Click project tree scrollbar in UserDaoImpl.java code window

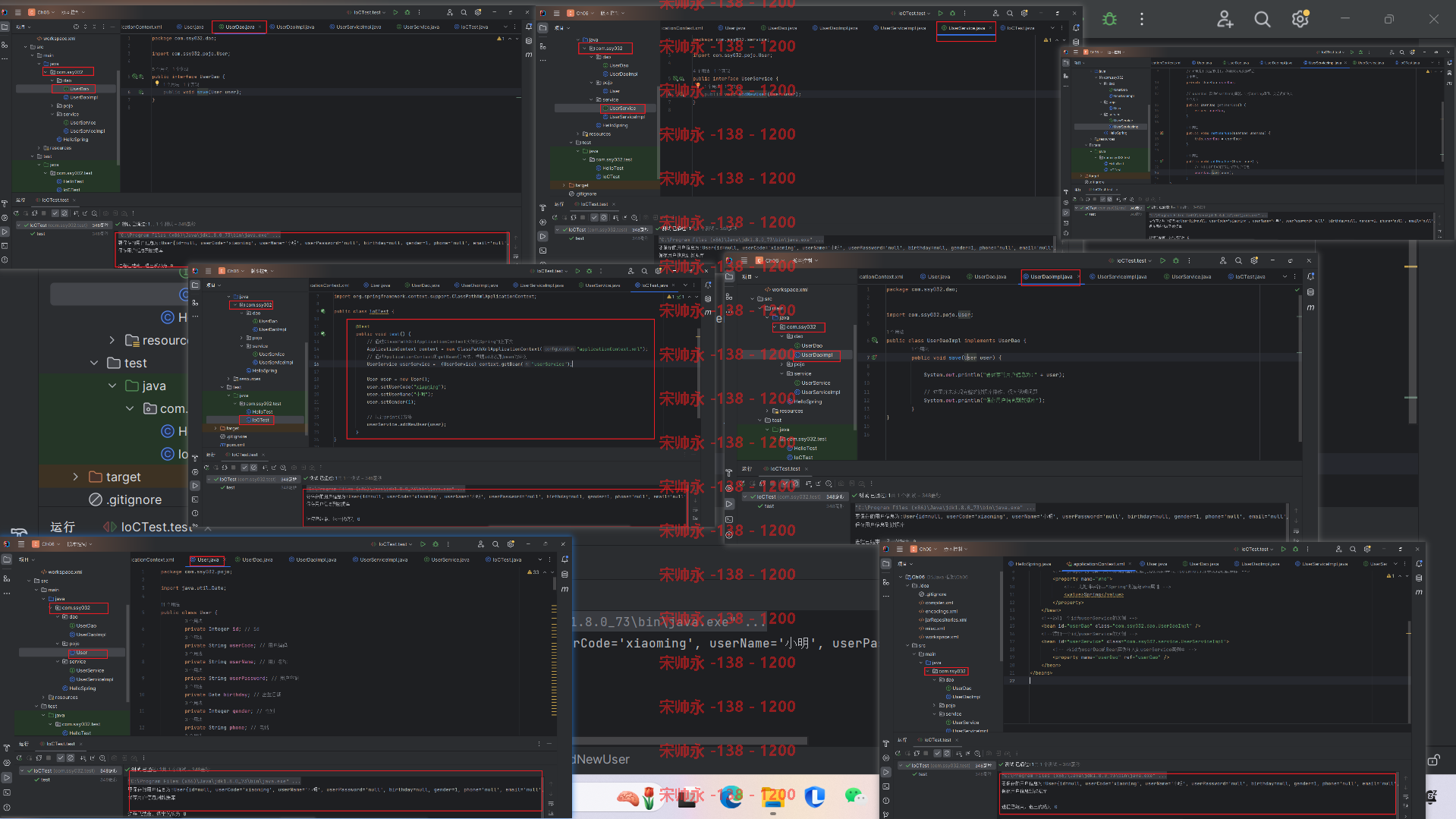(x=855, y=377)
